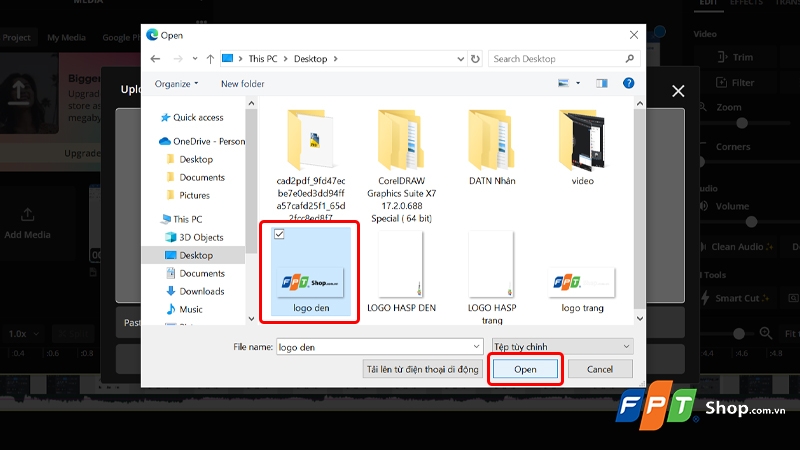The image size is (800, 450).
Task: Select the video folder
Action: coord(582,147)
